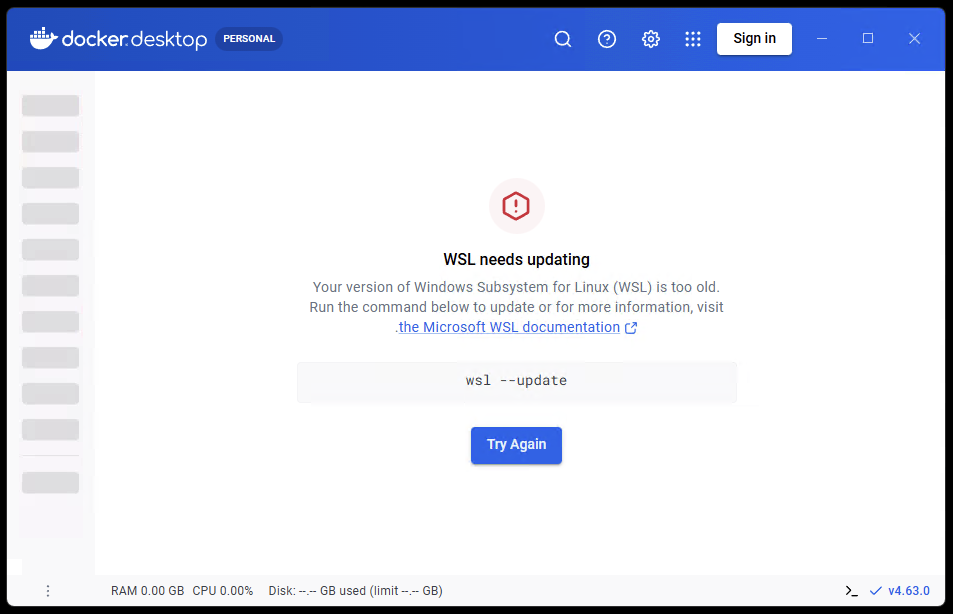Click the Docker whale logo
953x614 pixels.
tap(43, 38)
